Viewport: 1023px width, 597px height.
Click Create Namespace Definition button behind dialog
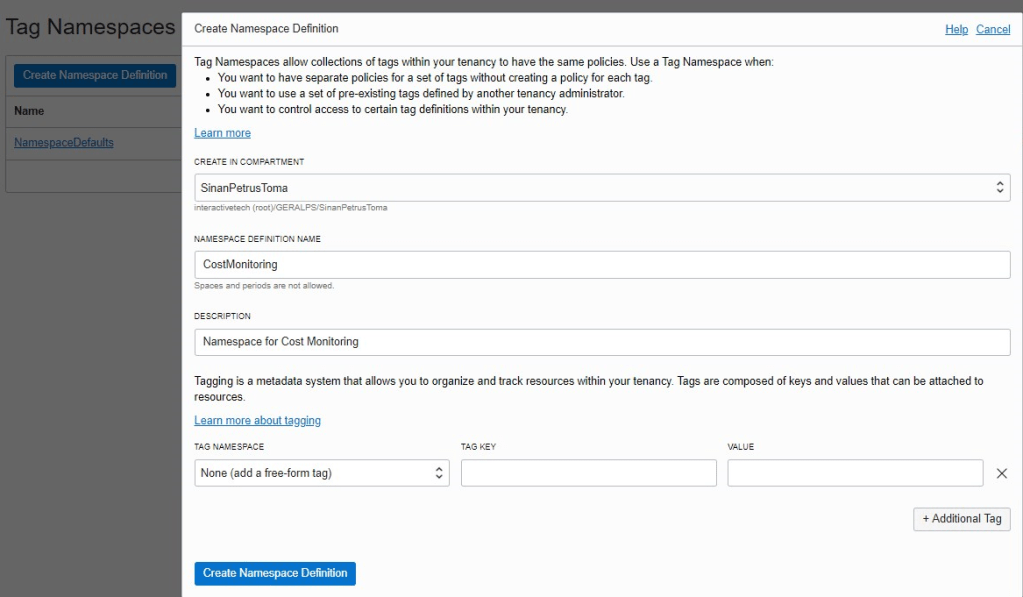(95, 75)
